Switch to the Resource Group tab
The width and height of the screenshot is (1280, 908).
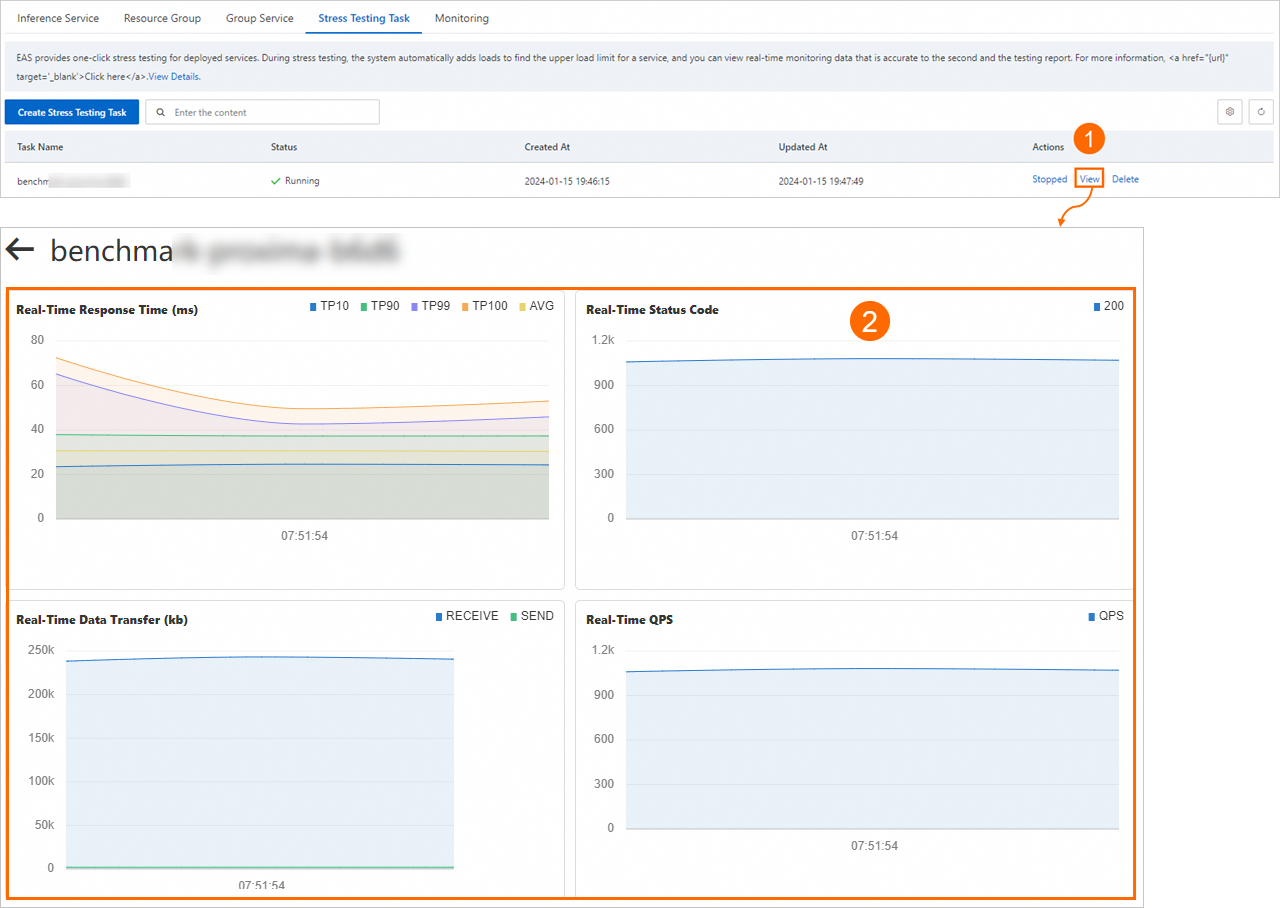(162, 18)
